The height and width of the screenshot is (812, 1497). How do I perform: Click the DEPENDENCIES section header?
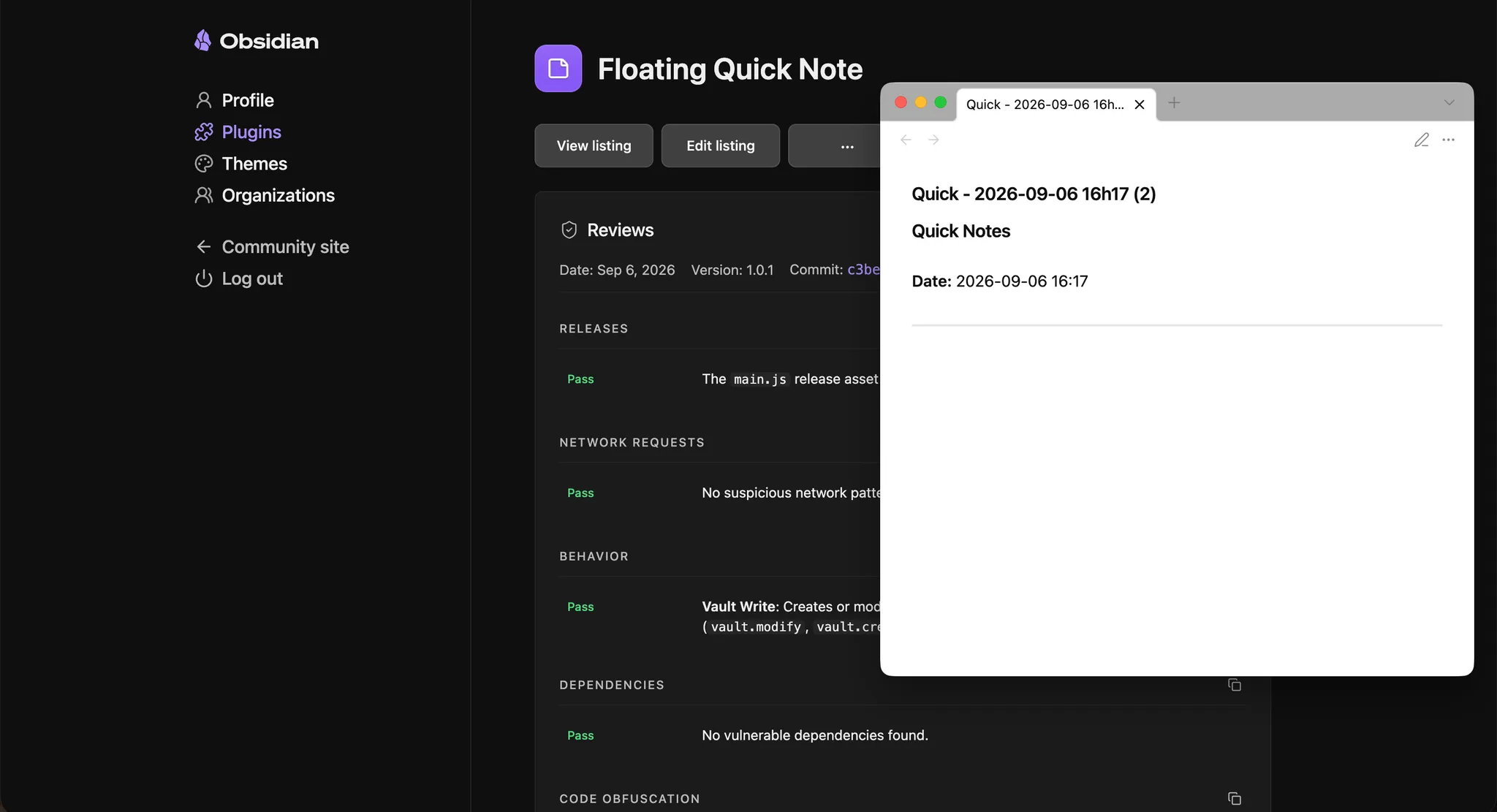tap(612, 686)
